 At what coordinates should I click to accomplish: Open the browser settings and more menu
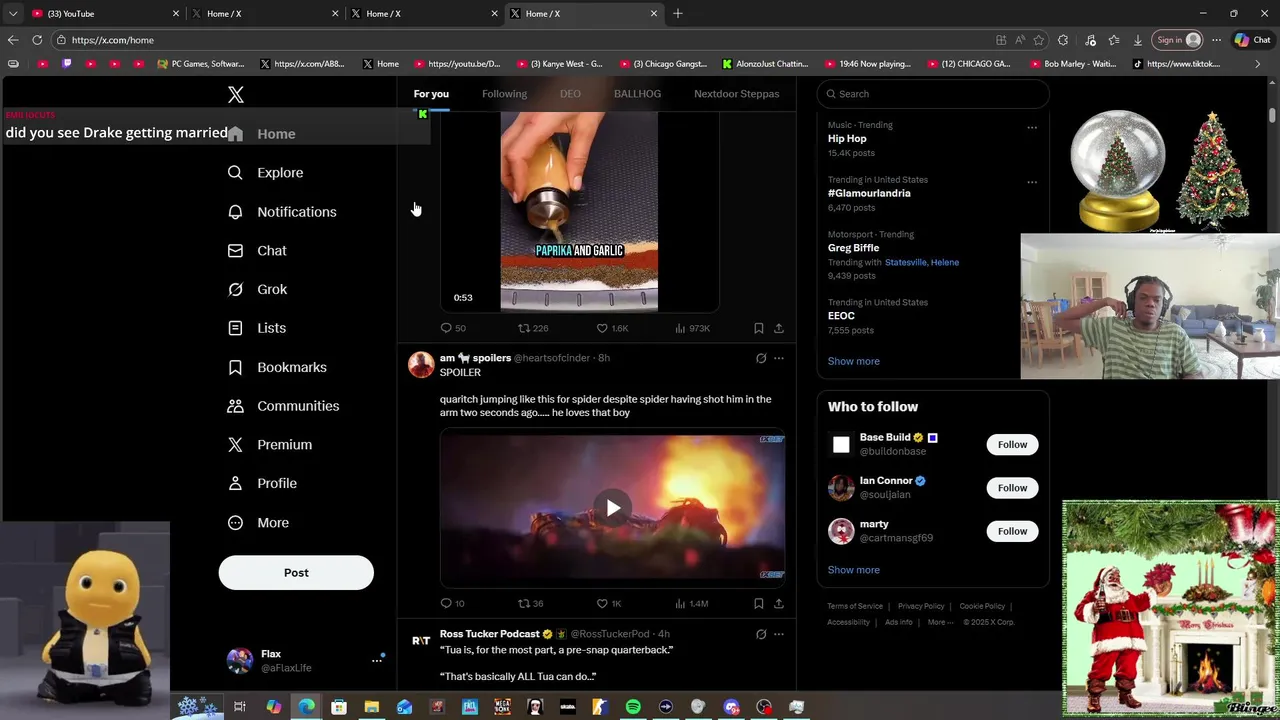pos(1216,40)
